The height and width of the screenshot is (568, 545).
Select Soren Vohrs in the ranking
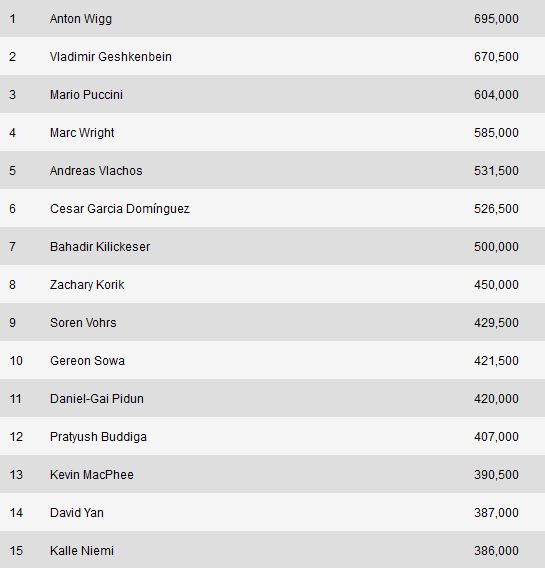tap(83, 323)
